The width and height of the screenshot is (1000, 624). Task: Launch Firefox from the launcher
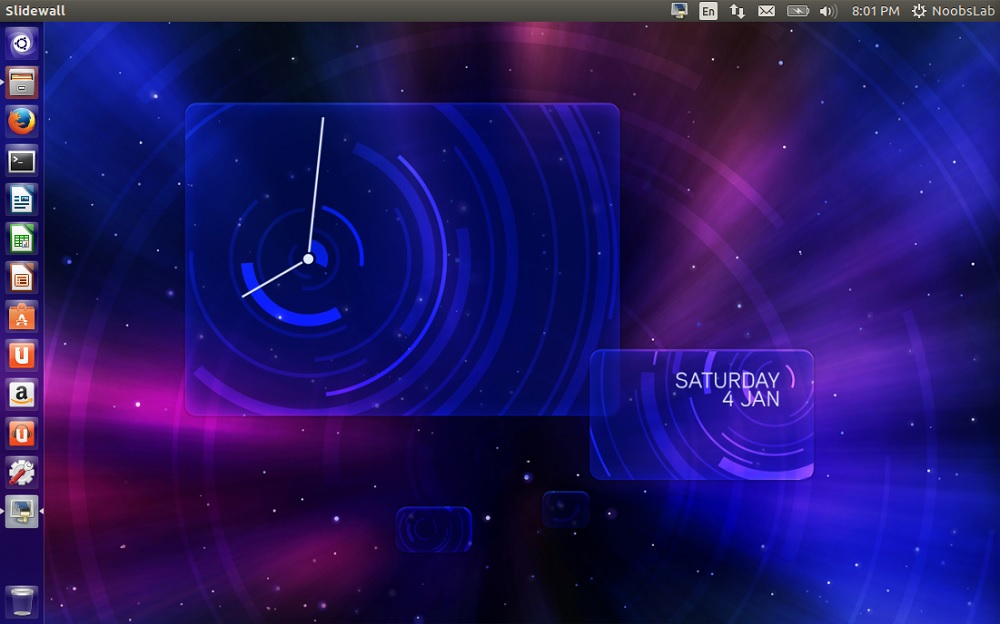point(22,121)
